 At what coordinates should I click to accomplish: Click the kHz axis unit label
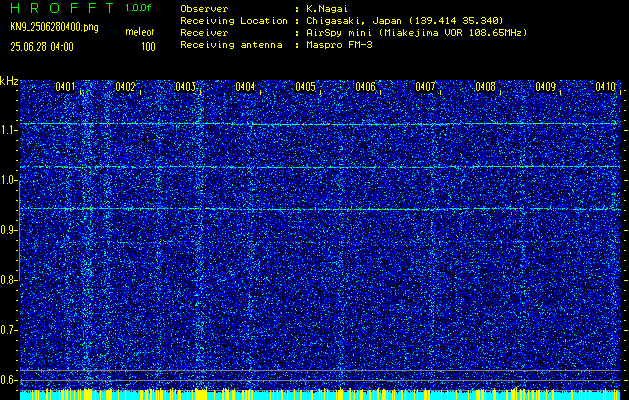point(9,81)
